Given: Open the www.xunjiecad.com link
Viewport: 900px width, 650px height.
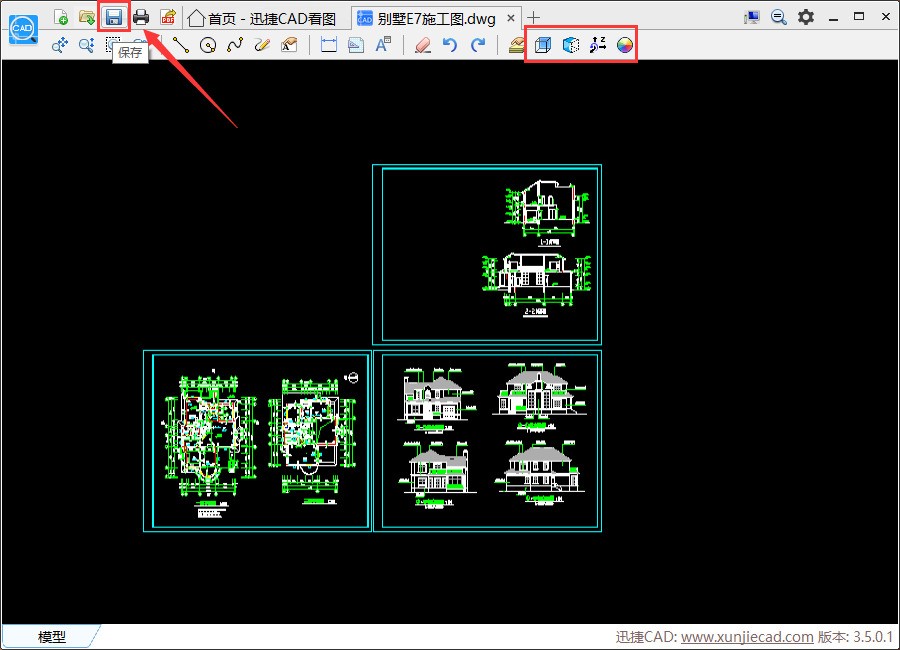Looking at the screenshot, I should coord(747,637).
